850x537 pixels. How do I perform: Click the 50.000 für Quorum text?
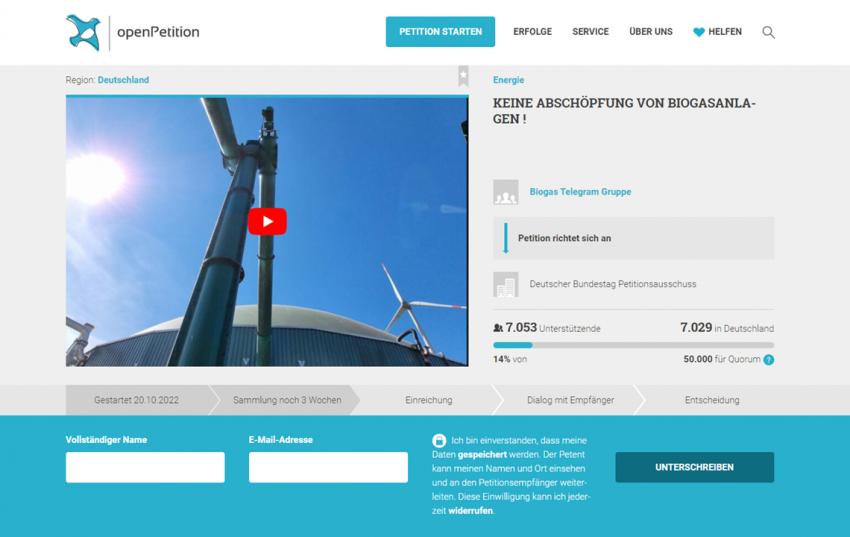pos(722,359)
